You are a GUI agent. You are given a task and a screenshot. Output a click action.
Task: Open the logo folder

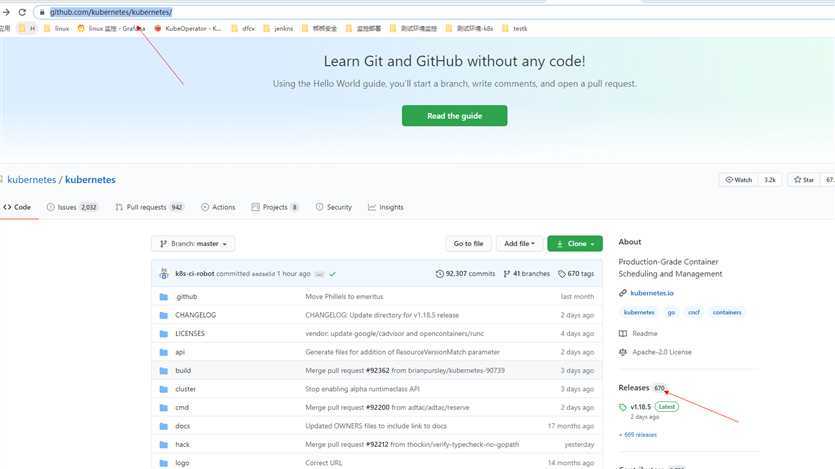182,463
